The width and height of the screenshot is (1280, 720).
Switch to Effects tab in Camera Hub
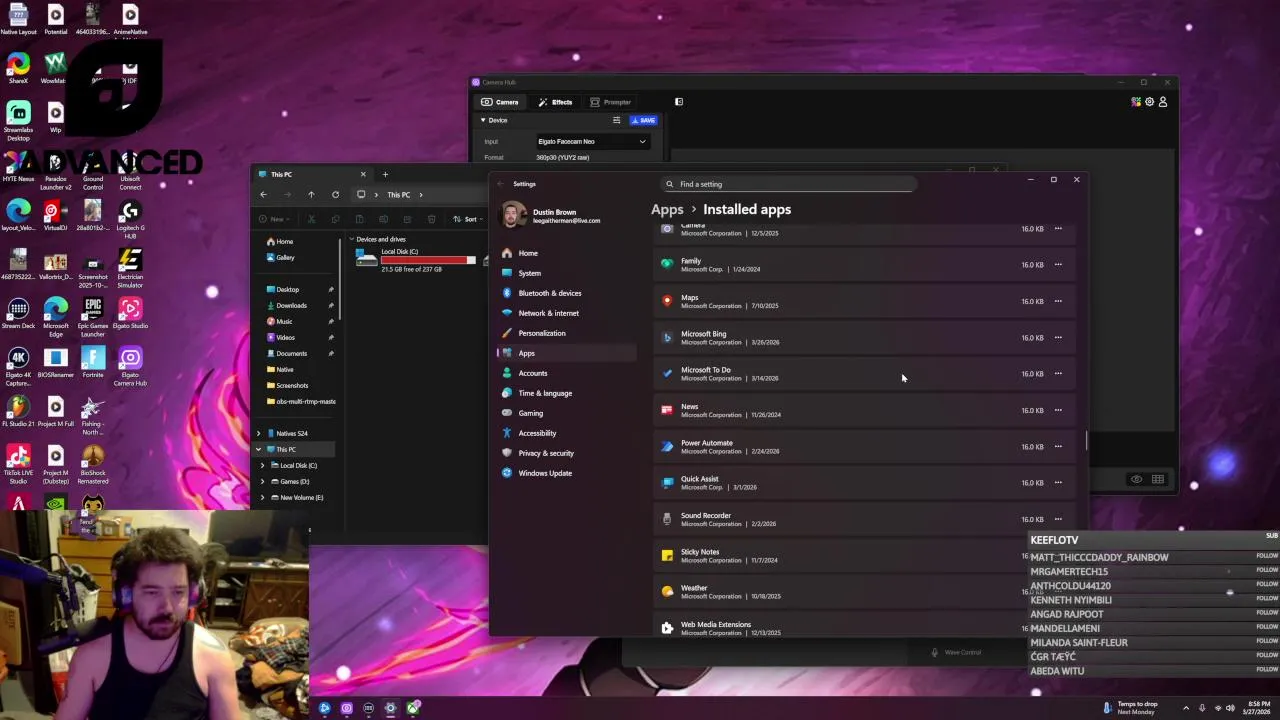coord(555,102)
